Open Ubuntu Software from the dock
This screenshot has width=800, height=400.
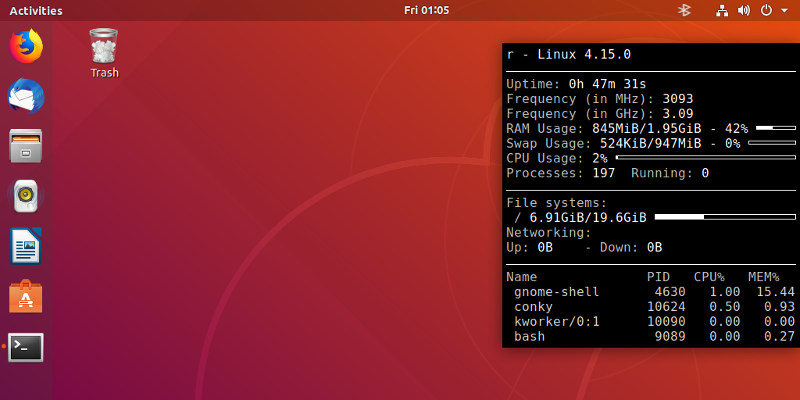(x=26, y=296)
